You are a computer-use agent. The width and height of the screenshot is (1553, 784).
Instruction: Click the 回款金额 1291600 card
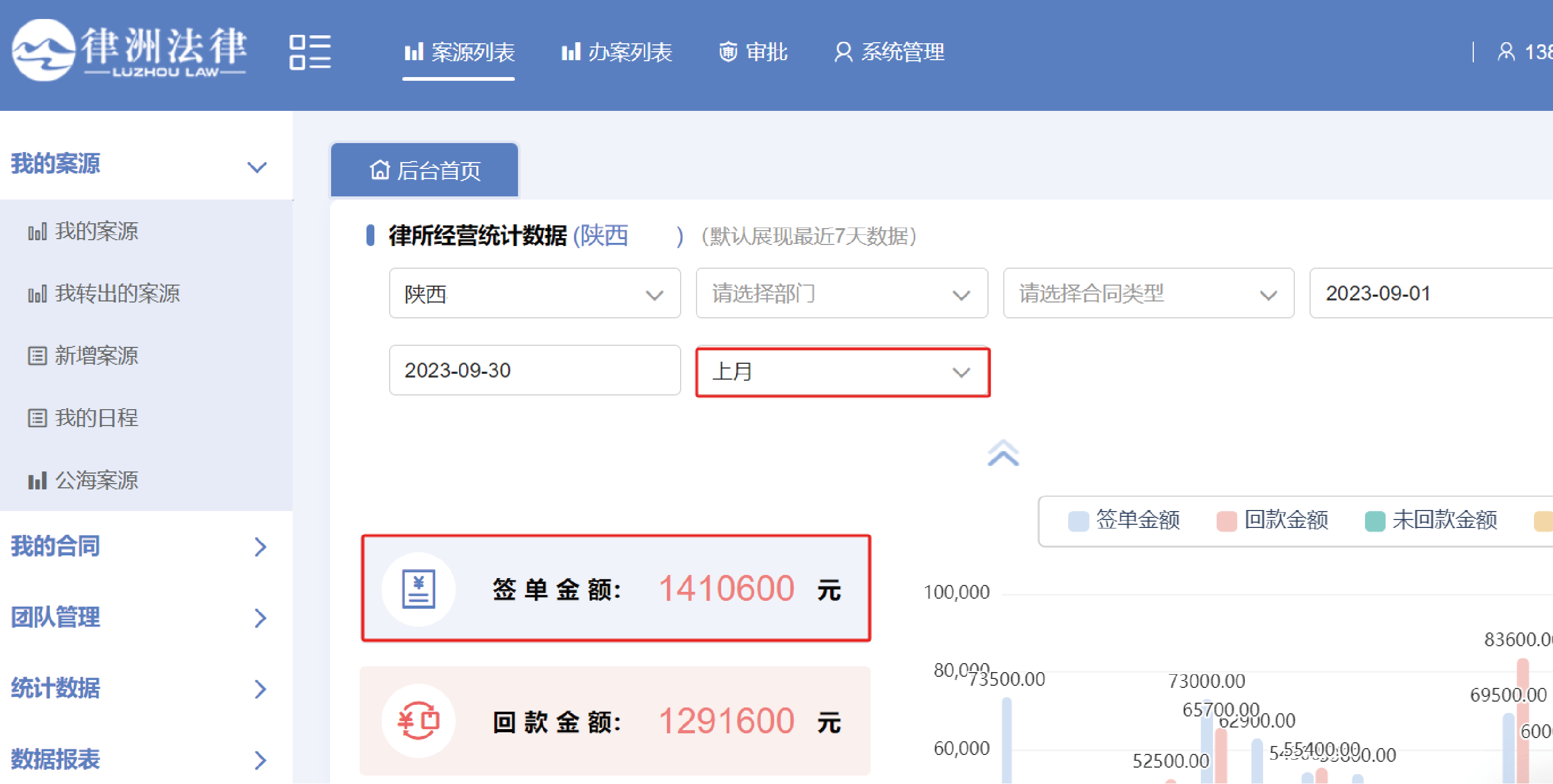point(616,721)
